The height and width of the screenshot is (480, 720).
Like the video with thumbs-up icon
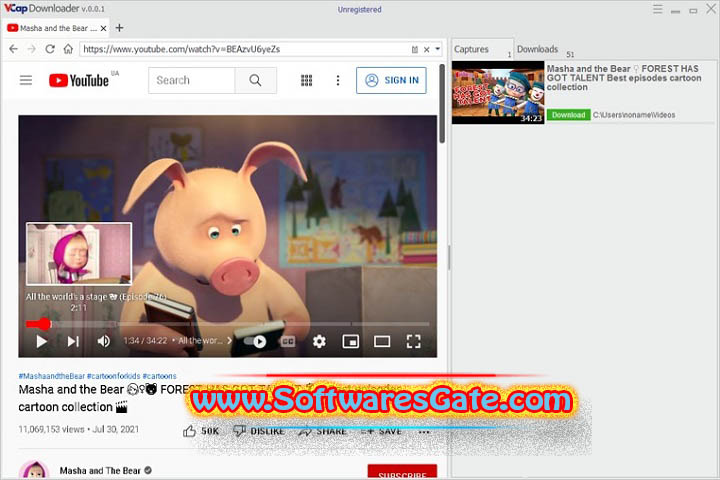(190, 431)
